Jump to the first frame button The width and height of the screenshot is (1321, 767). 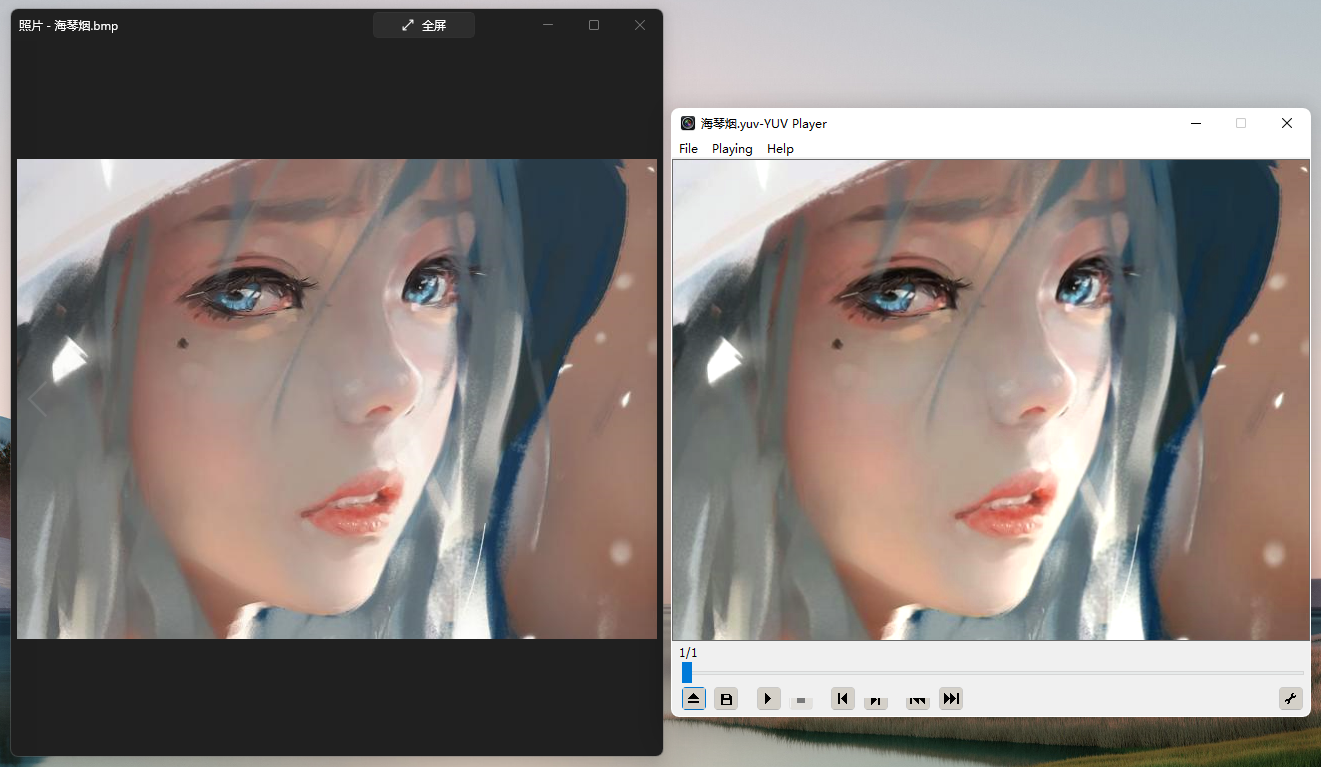[x=843, y=699]
